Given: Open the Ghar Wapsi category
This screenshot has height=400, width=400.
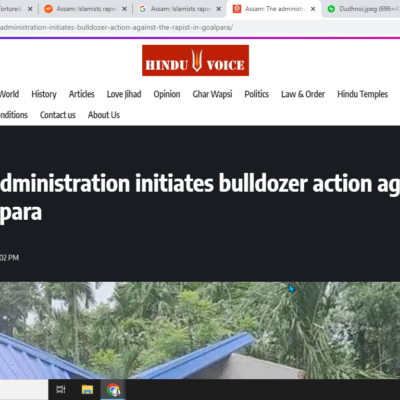Looking at the screenshot, I should (x=212, y=94).
